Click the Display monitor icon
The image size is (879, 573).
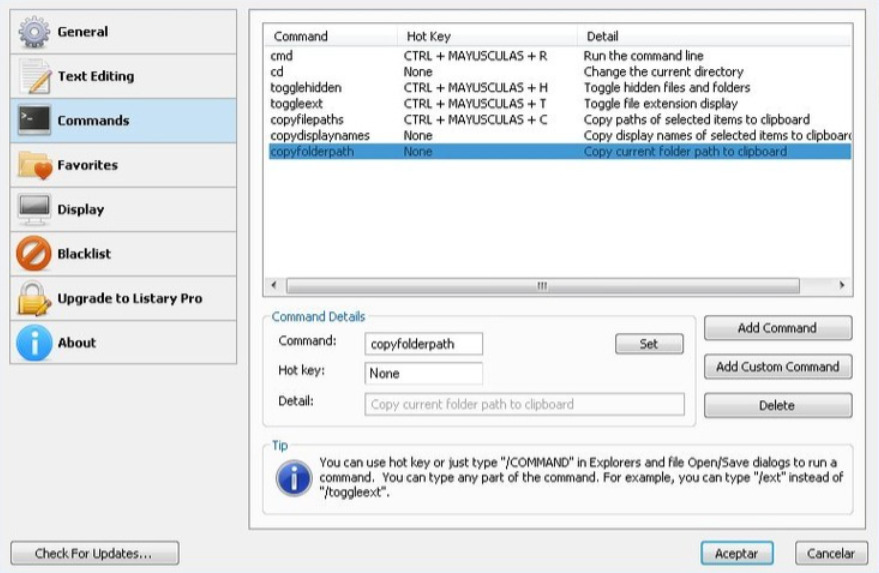pyautogui.click(x=34, y=209)
